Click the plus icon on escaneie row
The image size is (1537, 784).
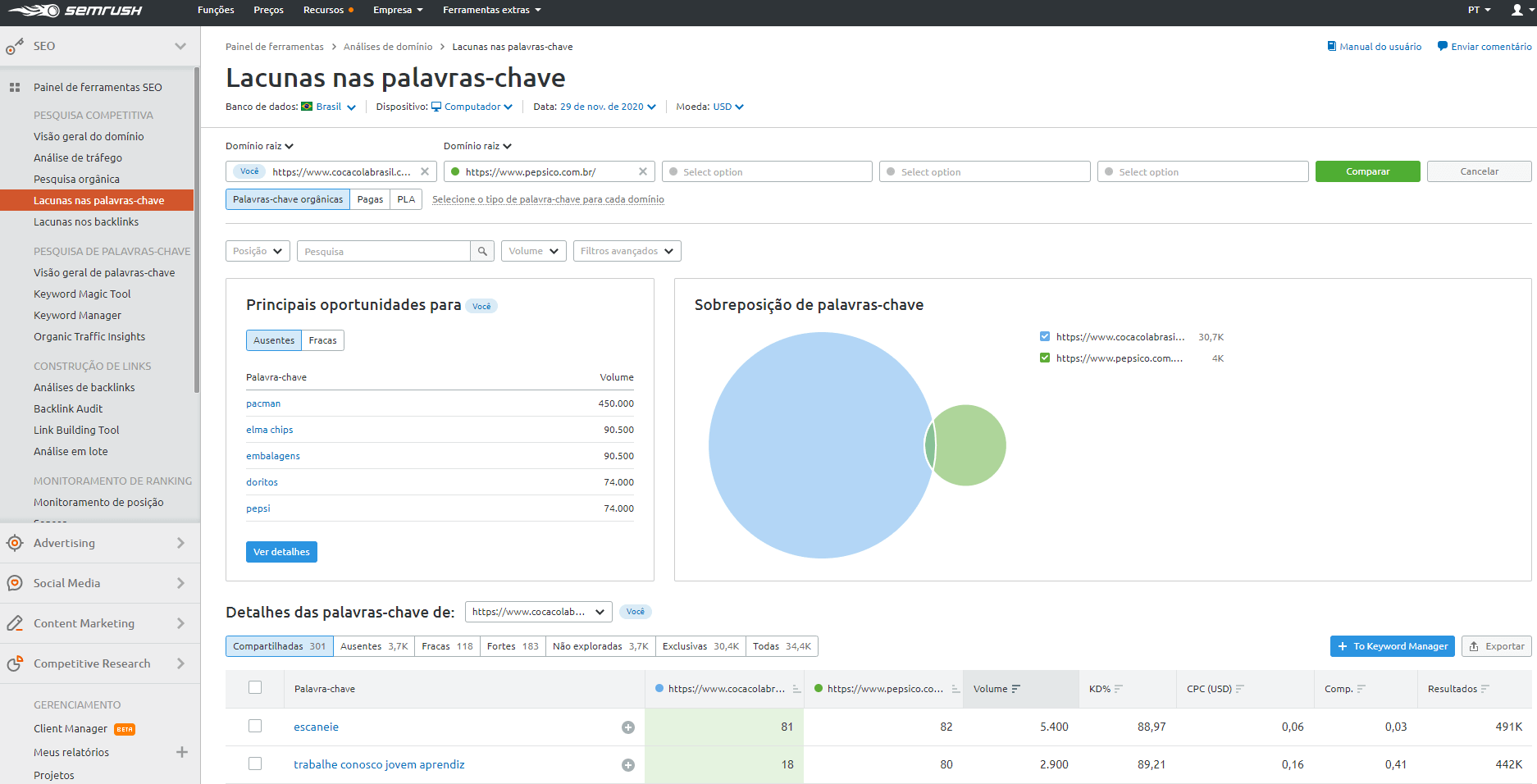628,727
